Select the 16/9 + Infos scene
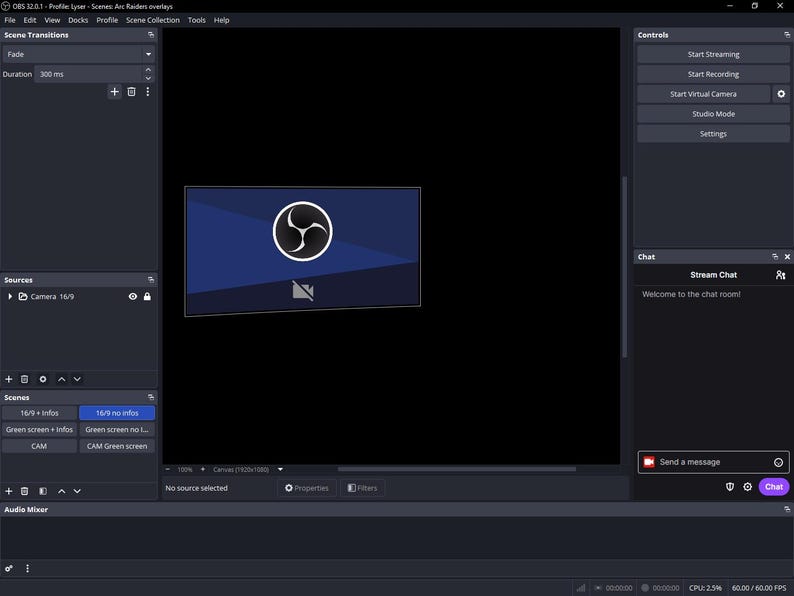Image resolution: width=794 pixels, height=596 pixels. (39, 413)
